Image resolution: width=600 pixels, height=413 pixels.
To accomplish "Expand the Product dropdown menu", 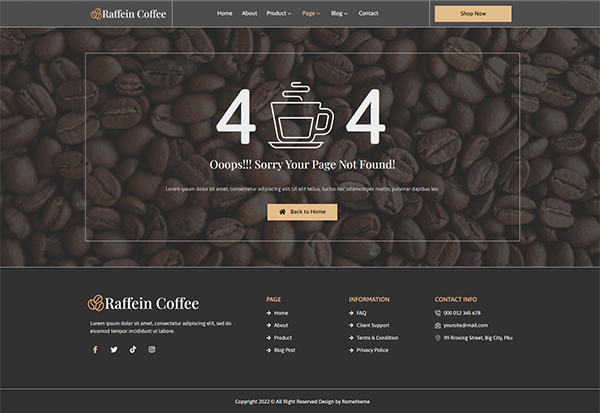I will pyautogui.click(x=279, y=14).
